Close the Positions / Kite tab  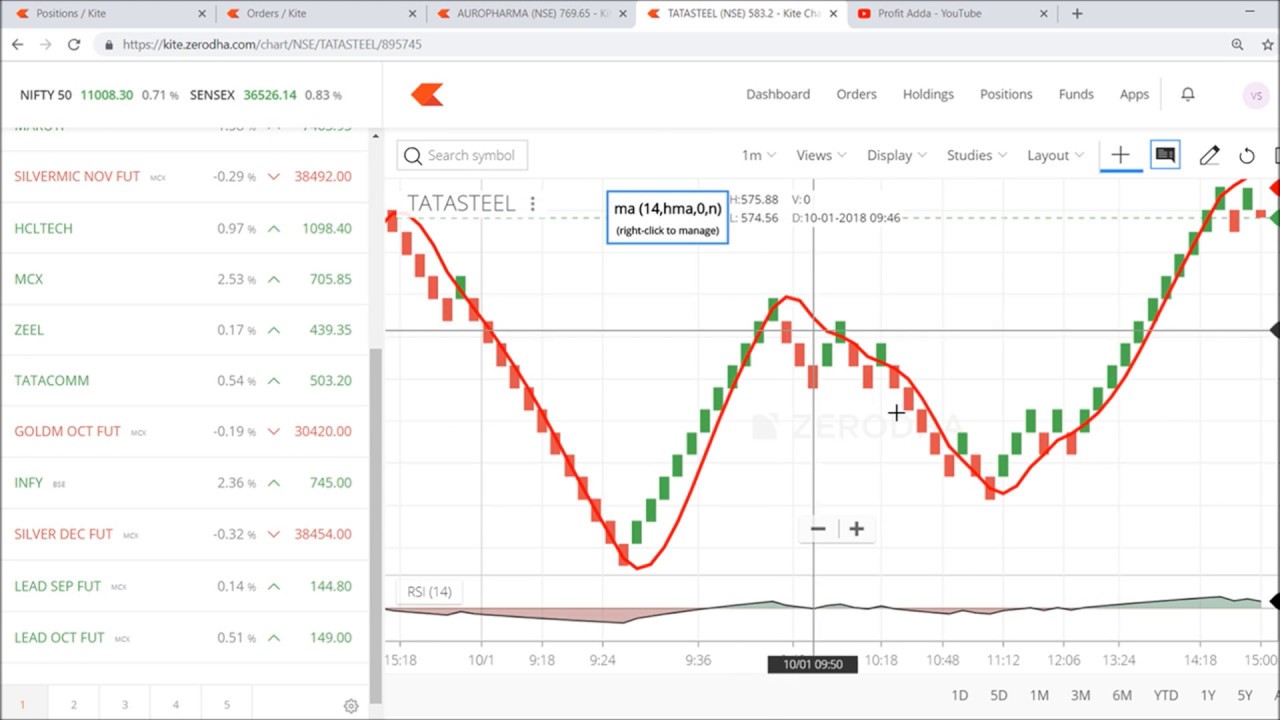pos(202,14)
